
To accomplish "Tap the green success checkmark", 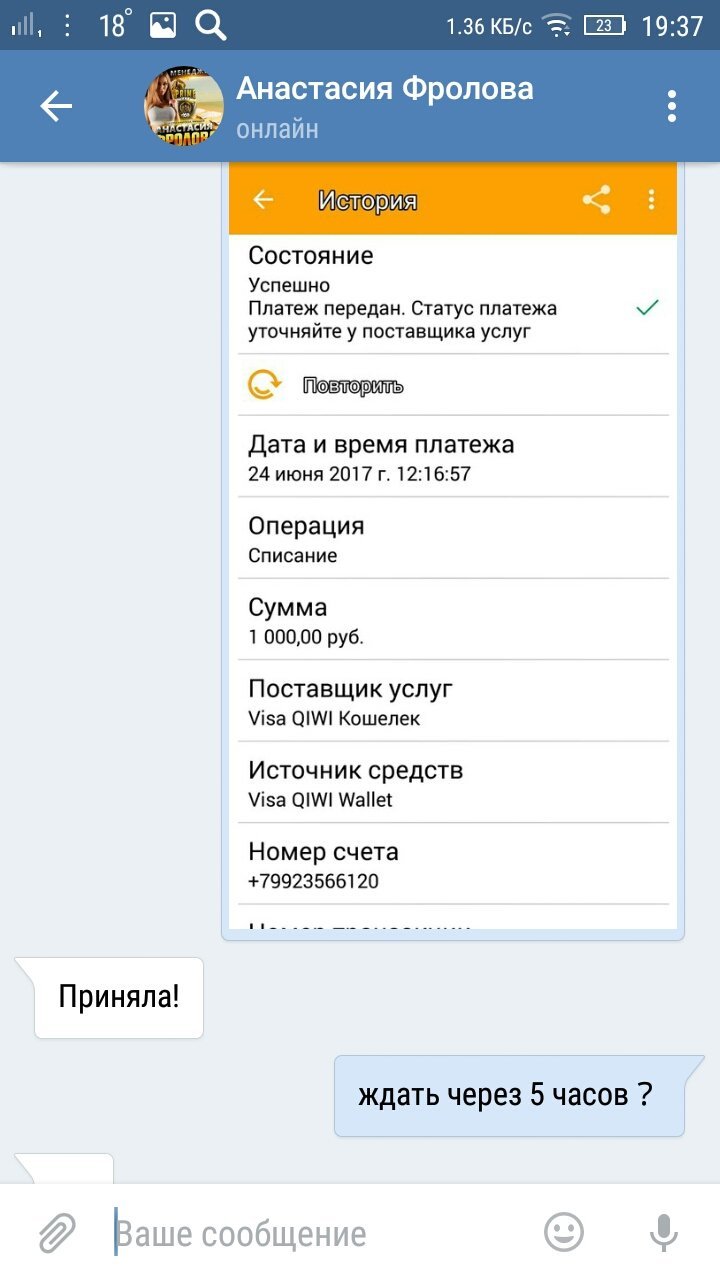I will pyautogui.click(x=648, y=308).
